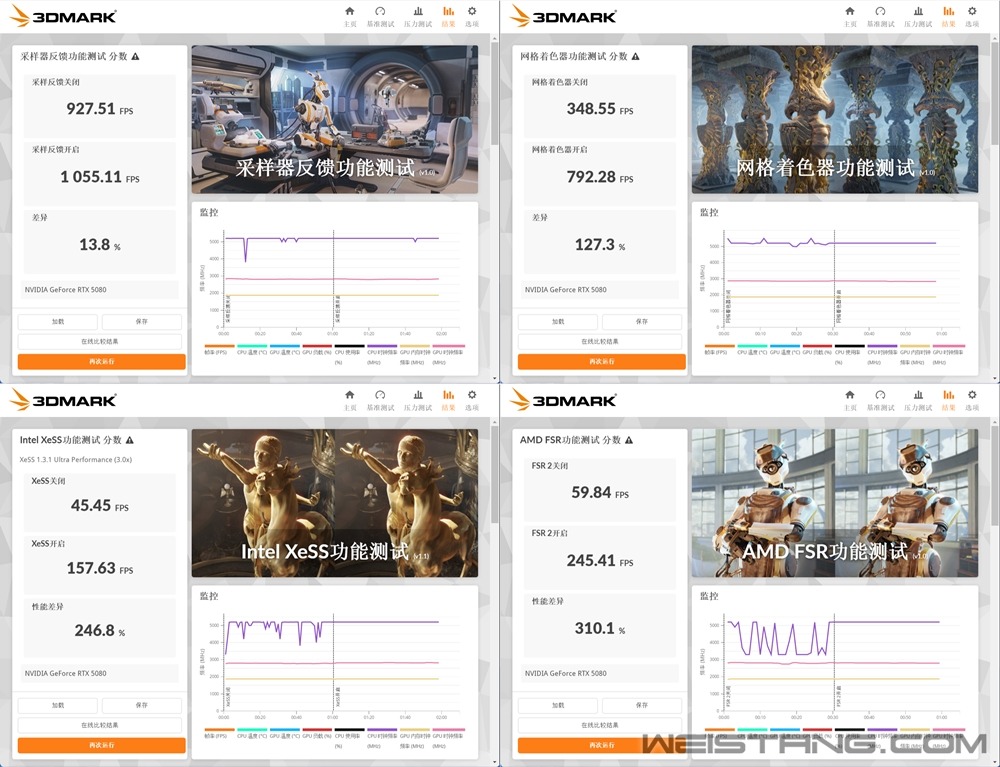Click teal CPU 温度 swatch in Intel XeSS chart
The image size is (1000, 767).
[252, 730]
